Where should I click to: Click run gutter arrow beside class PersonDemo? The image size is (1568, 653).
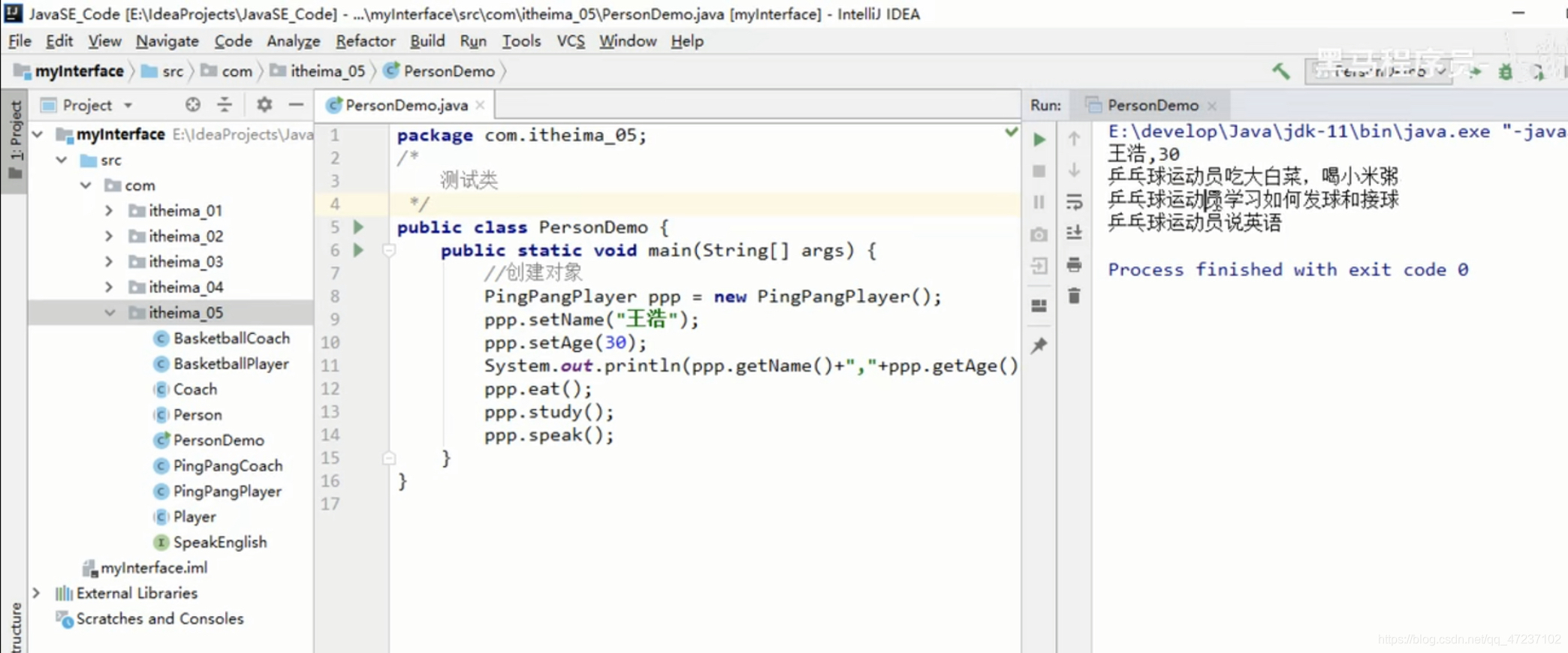[x=358, y=227]
